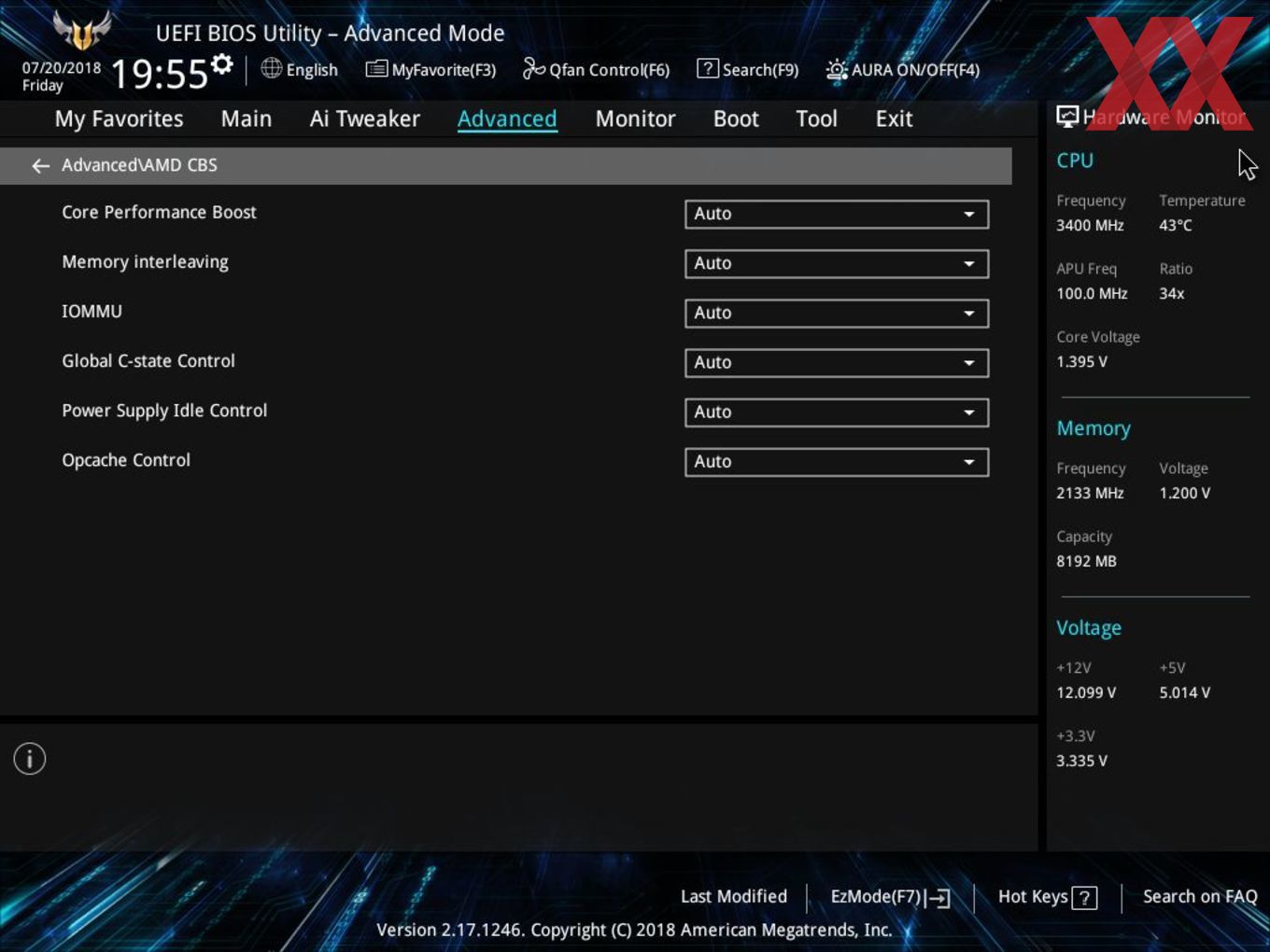The image size is (1270, 952).
Task: Click the Memory section heading
Action: point(1094,428)
